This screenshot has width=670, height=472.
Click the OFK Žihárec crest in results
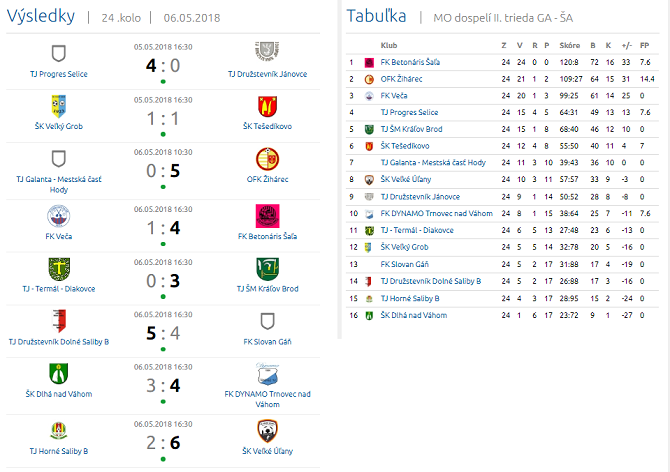[x=267, y=159]
